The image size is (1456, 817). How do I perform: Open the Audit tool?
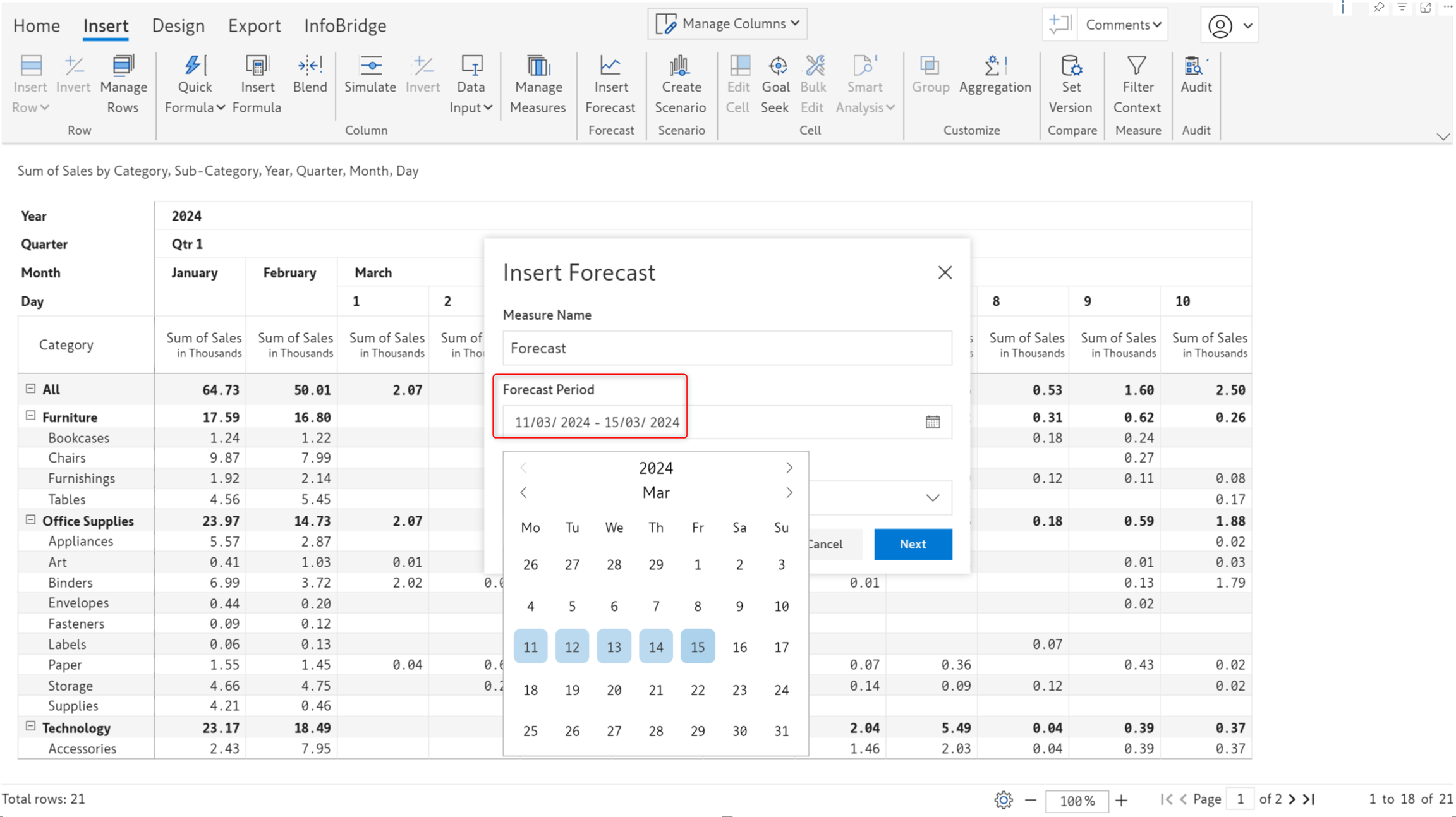pos(1196,75)
